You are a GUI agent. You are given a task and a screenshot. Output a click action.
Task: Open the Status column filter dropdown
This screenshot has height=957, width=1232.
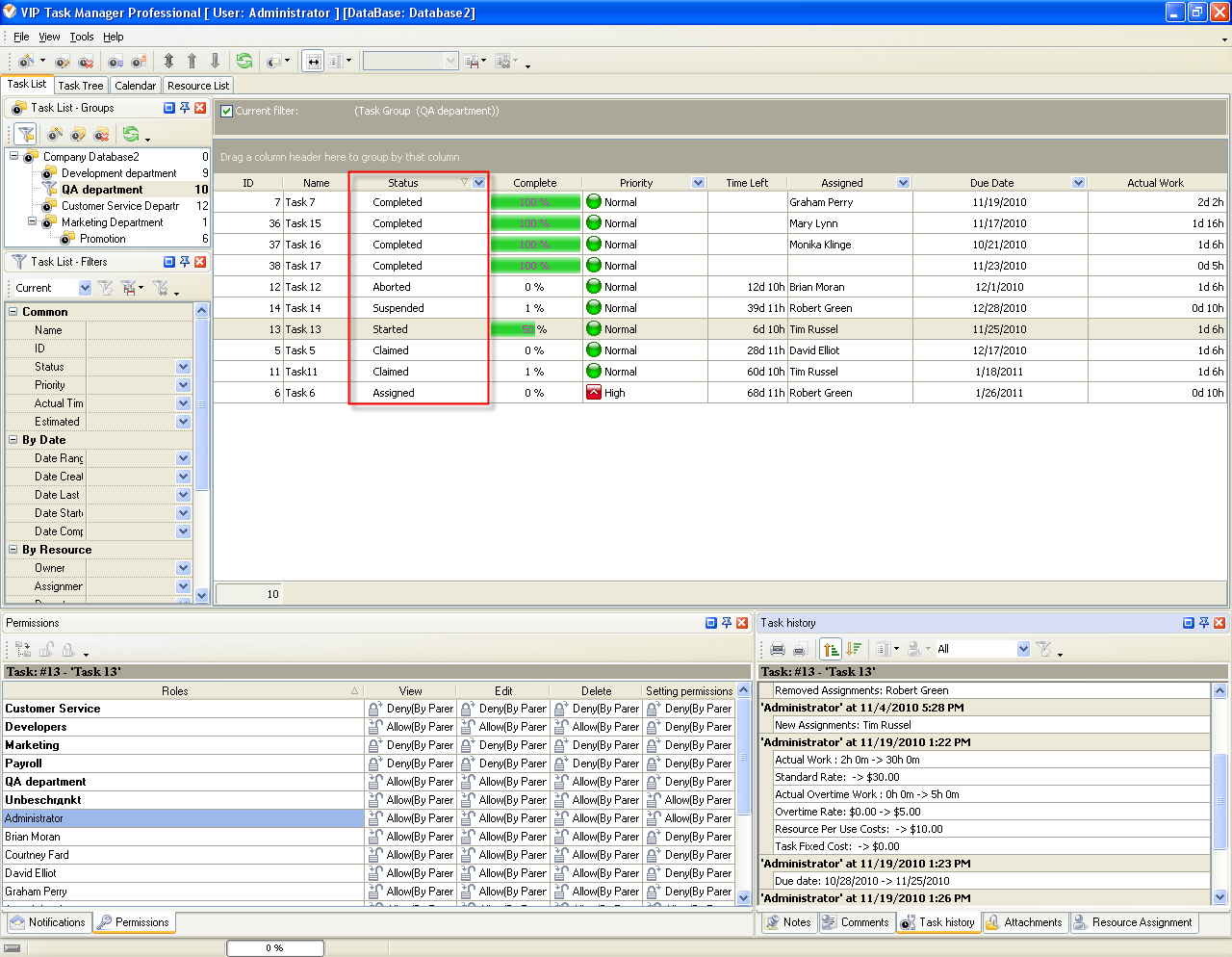click(478, 183)
